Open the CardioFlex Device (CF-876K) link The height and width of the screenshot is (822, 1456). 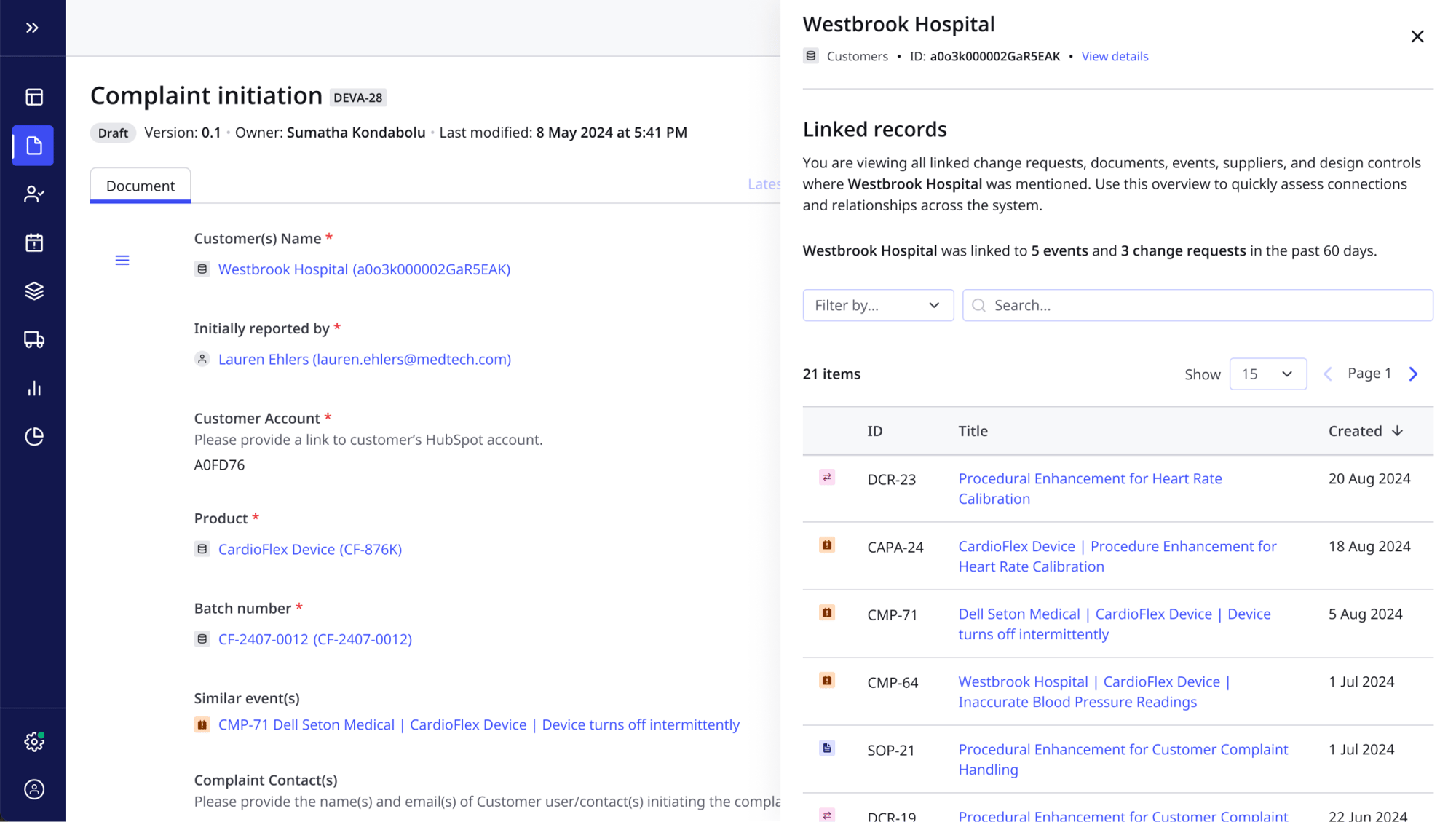pos(309,549)
